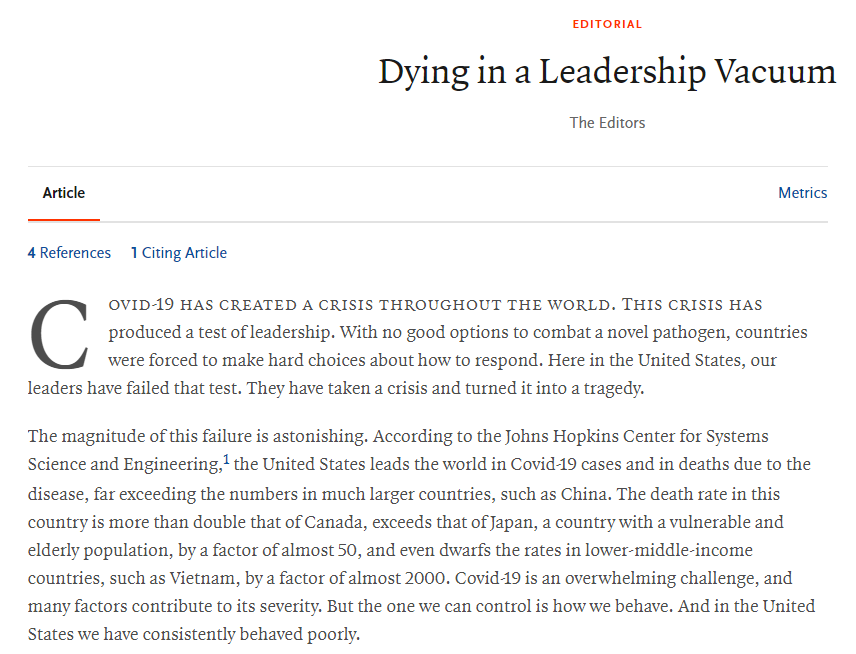Select the Article tab

coord(64,193)
